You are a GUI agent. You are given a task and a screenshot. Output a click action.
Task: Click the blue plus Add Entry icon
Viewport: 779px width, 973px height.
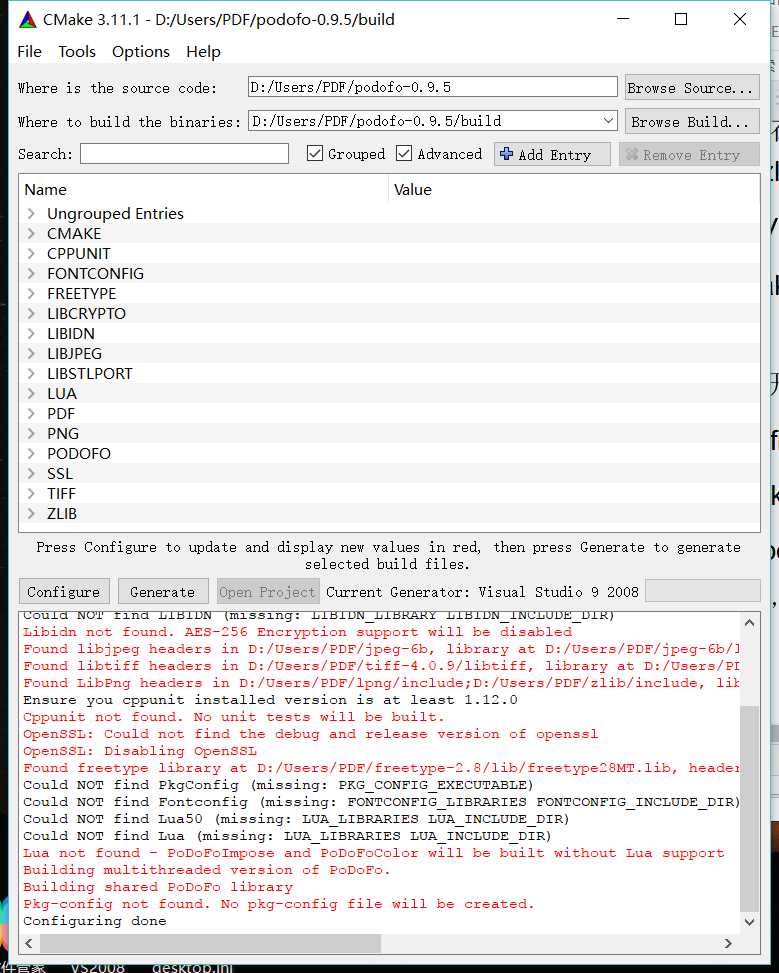click(507, 154)
